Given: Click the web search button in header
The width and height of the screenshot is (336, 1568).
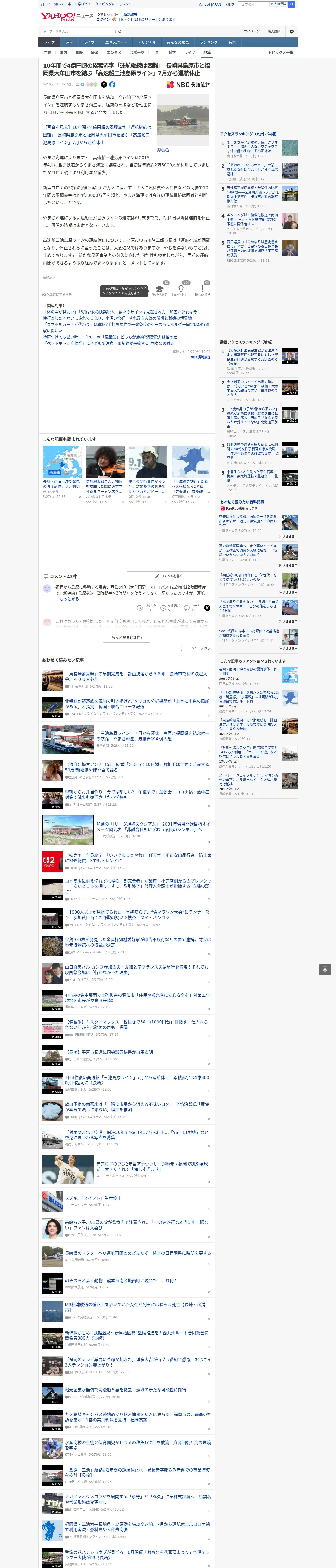Looking at the screenshot, I should pyautogui.click(x=291, y=4).
